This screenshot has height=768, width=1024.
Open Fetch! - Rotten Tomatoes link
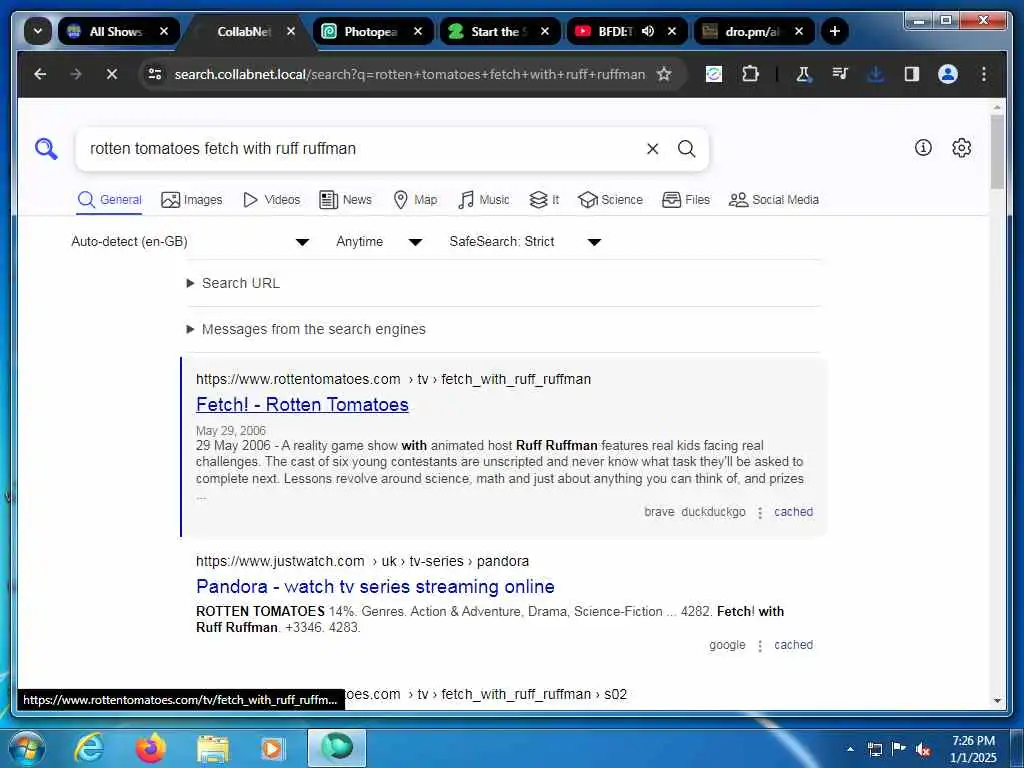tap(302, 405)
